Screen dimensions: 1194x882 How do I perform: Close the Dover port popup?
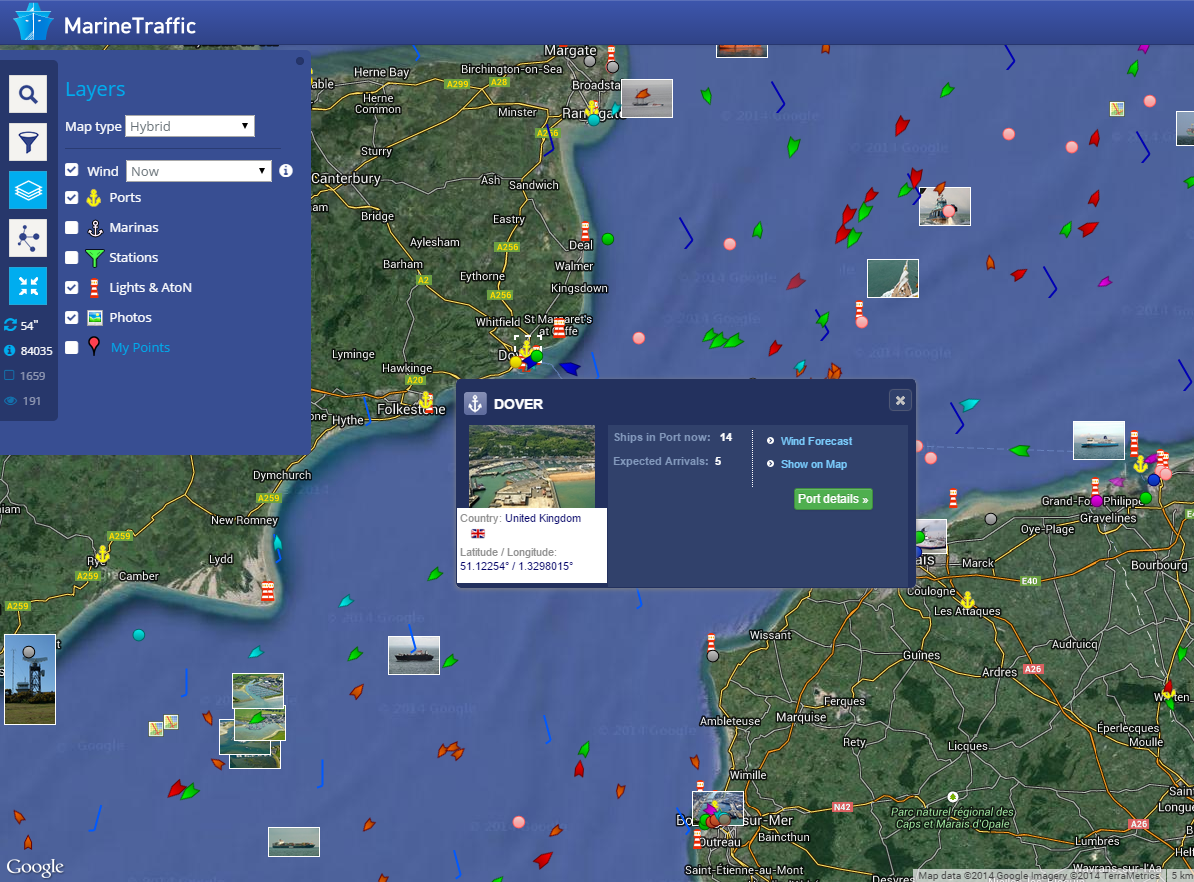click(x=900, y=400)
